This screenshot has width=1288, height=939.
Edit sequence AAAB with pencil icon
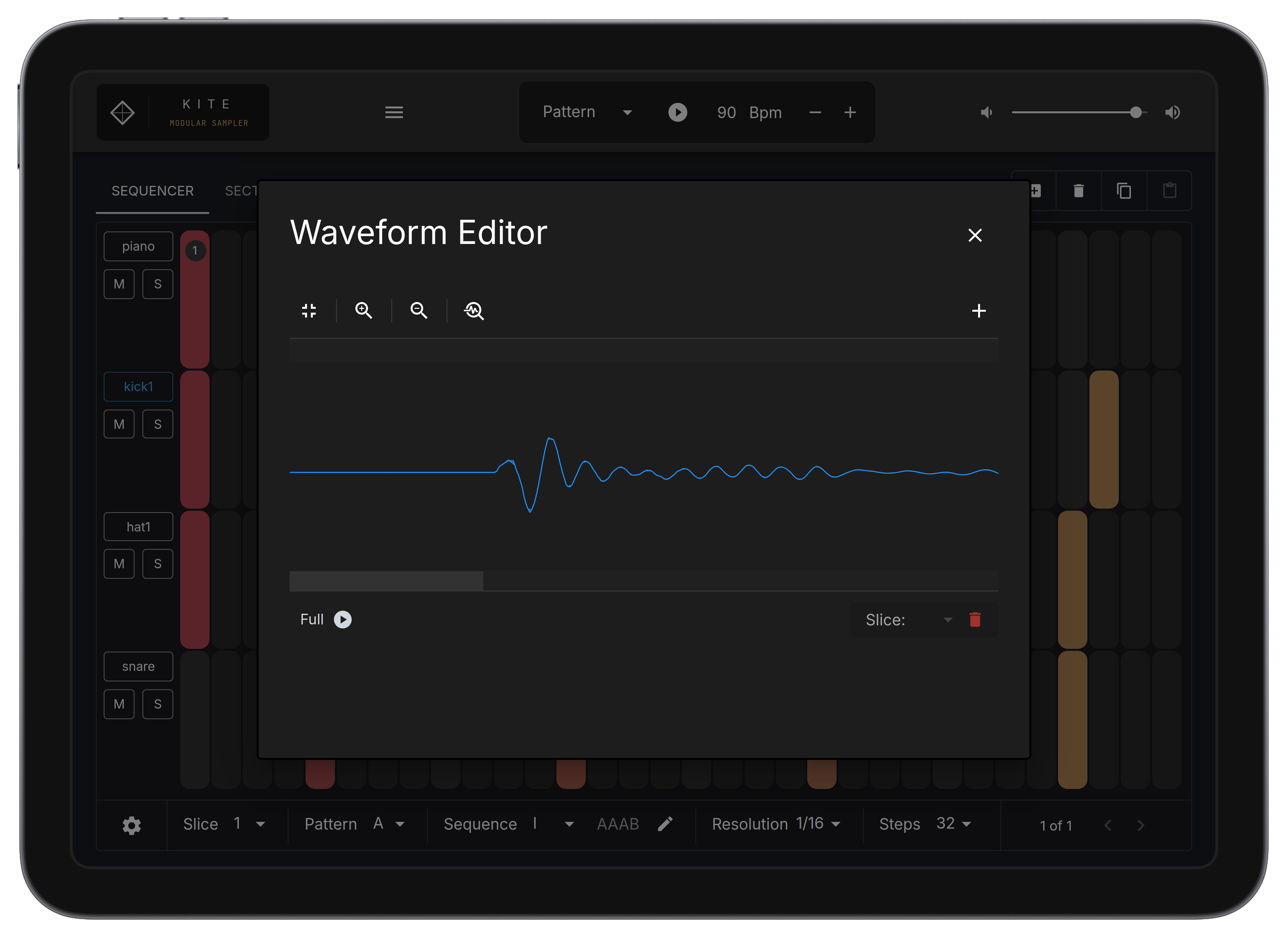[665, 824]
